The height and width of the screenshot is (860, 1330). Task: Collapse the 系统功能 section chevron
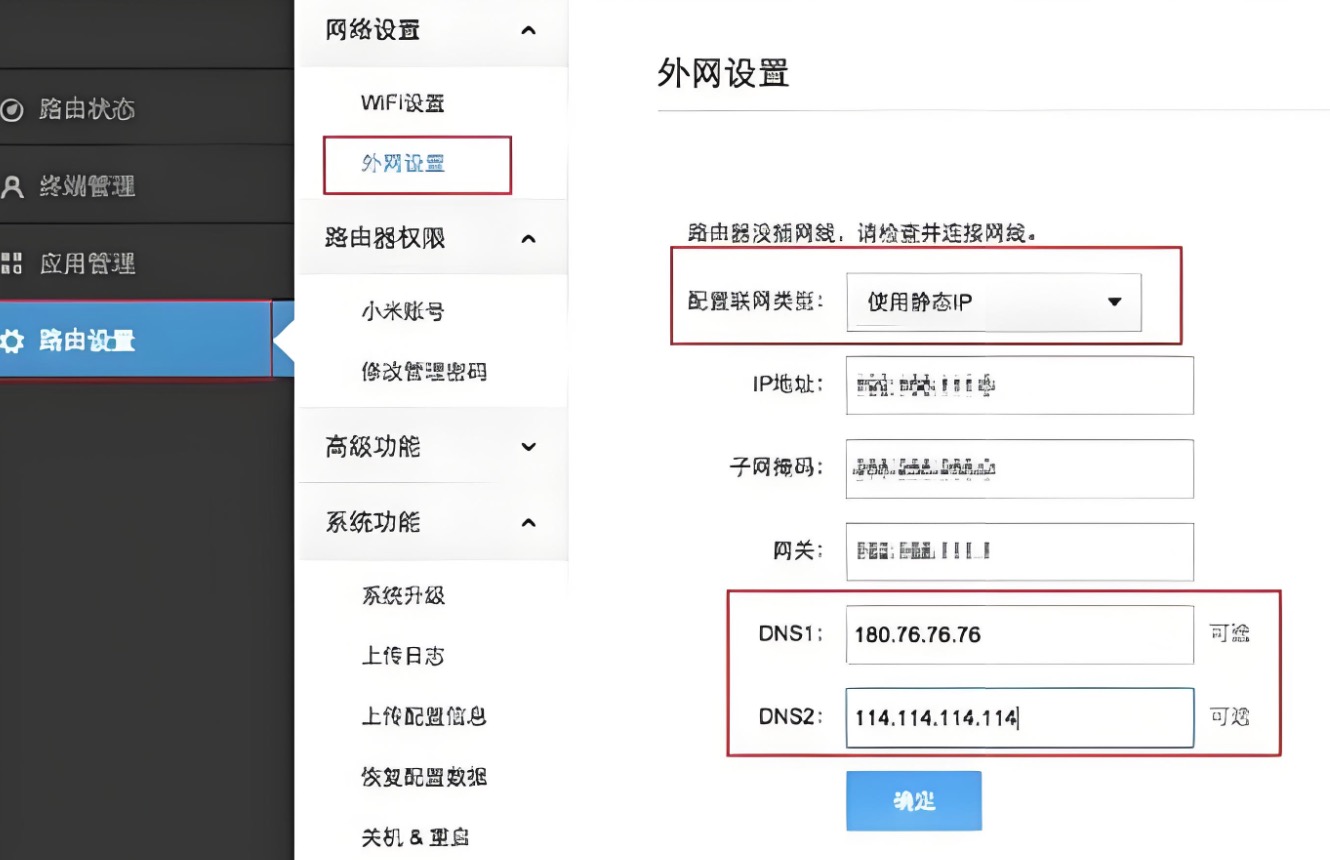pos(529,522)
